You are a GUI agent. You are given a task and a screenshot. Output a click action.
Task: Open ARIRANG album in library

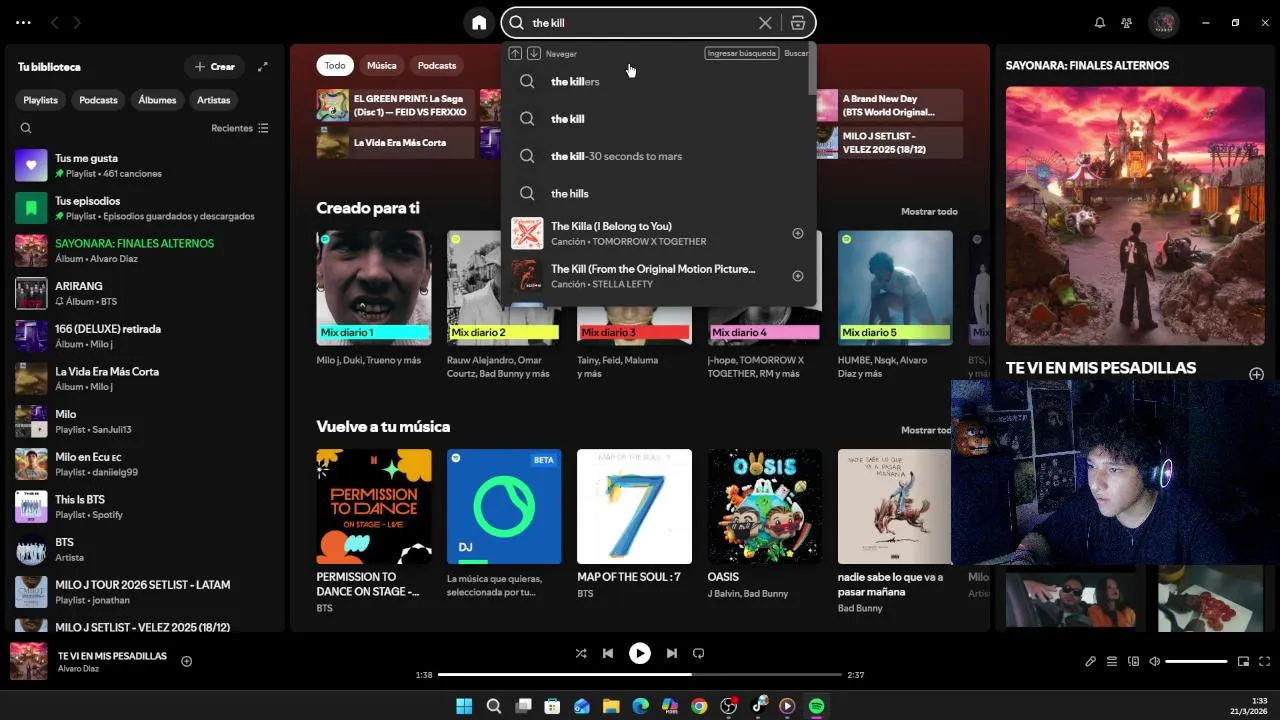(x=144, y=293)
